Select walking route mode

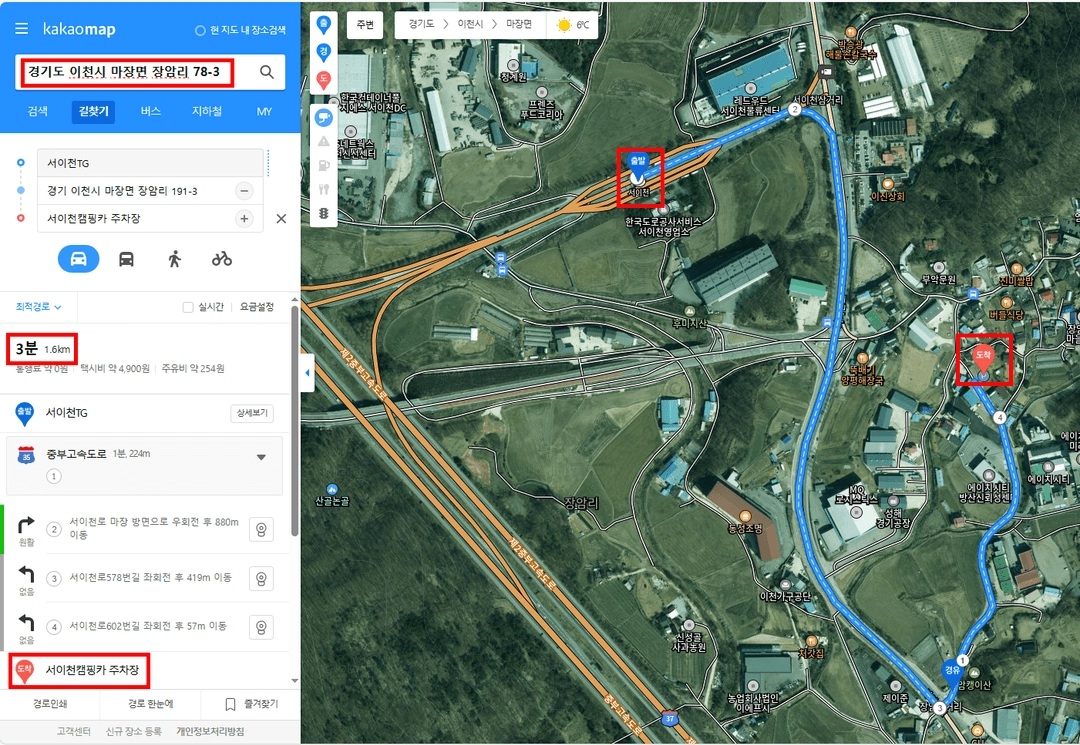[x=174, y=259]
